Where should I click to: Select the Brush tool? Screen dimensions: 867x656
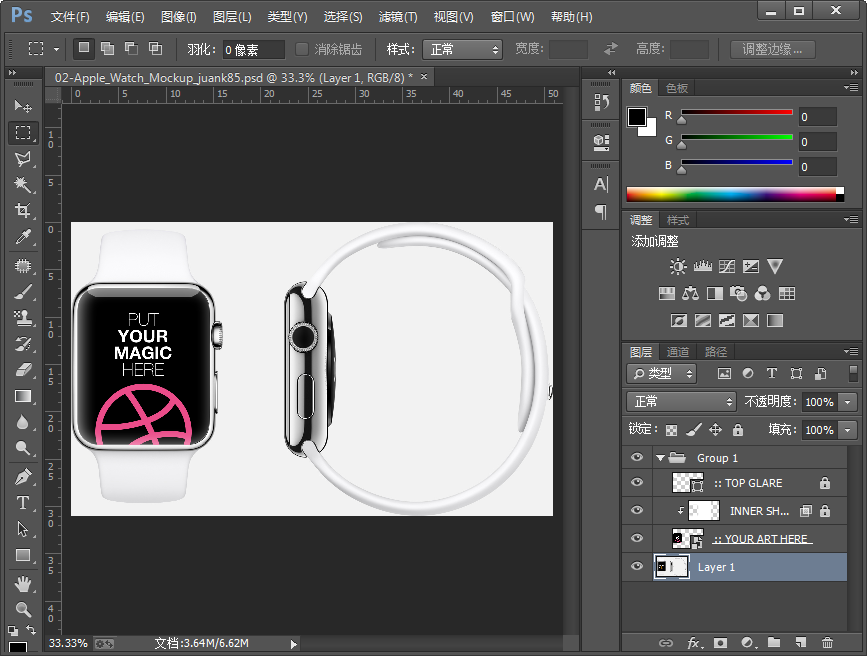(23, 291)
